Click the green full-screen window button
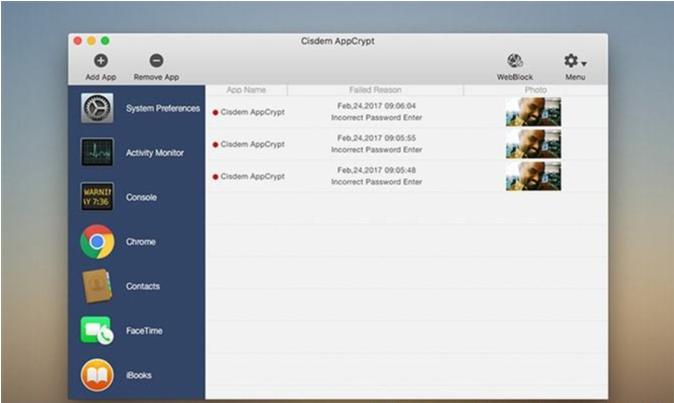674x403 pixels. tap(105, 41)
